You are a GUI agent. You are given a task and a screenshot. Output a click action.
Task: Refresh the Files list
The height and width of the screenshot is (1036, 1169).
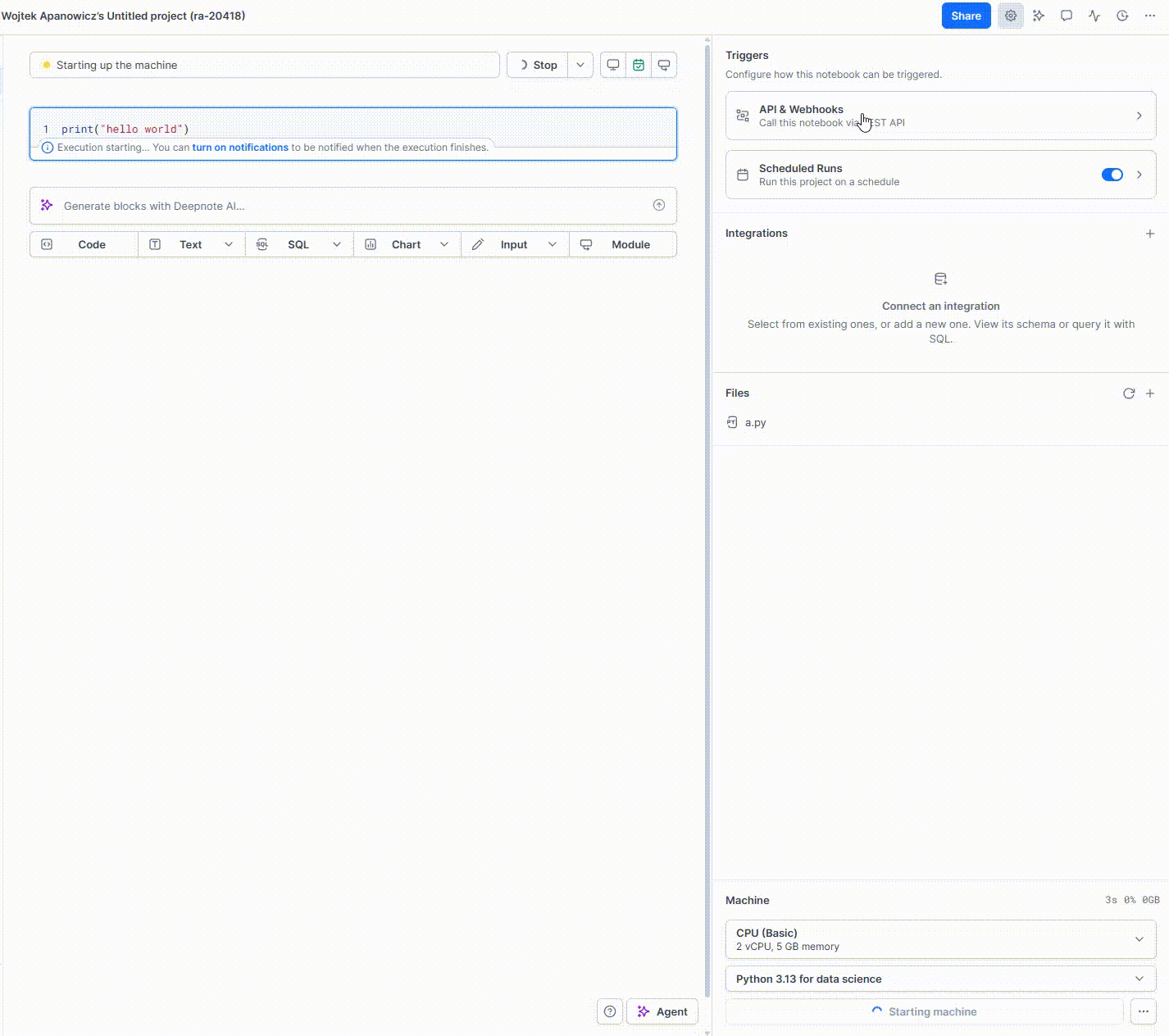pos(1129,393)
